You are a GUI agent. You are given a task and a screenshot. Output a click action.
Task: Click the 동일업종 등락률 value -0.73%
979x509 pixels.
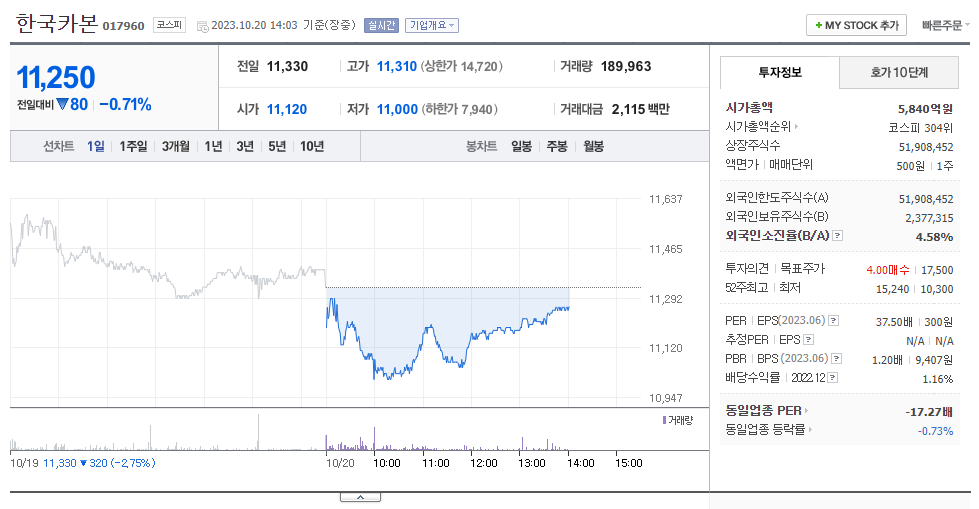[935, 432]
